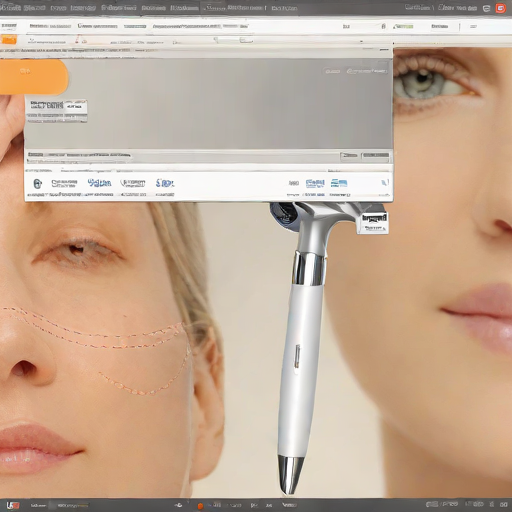The image size is (512, 512).
Task: Click the label tag attached to the razor head
Action: click(x=374, y=223)
